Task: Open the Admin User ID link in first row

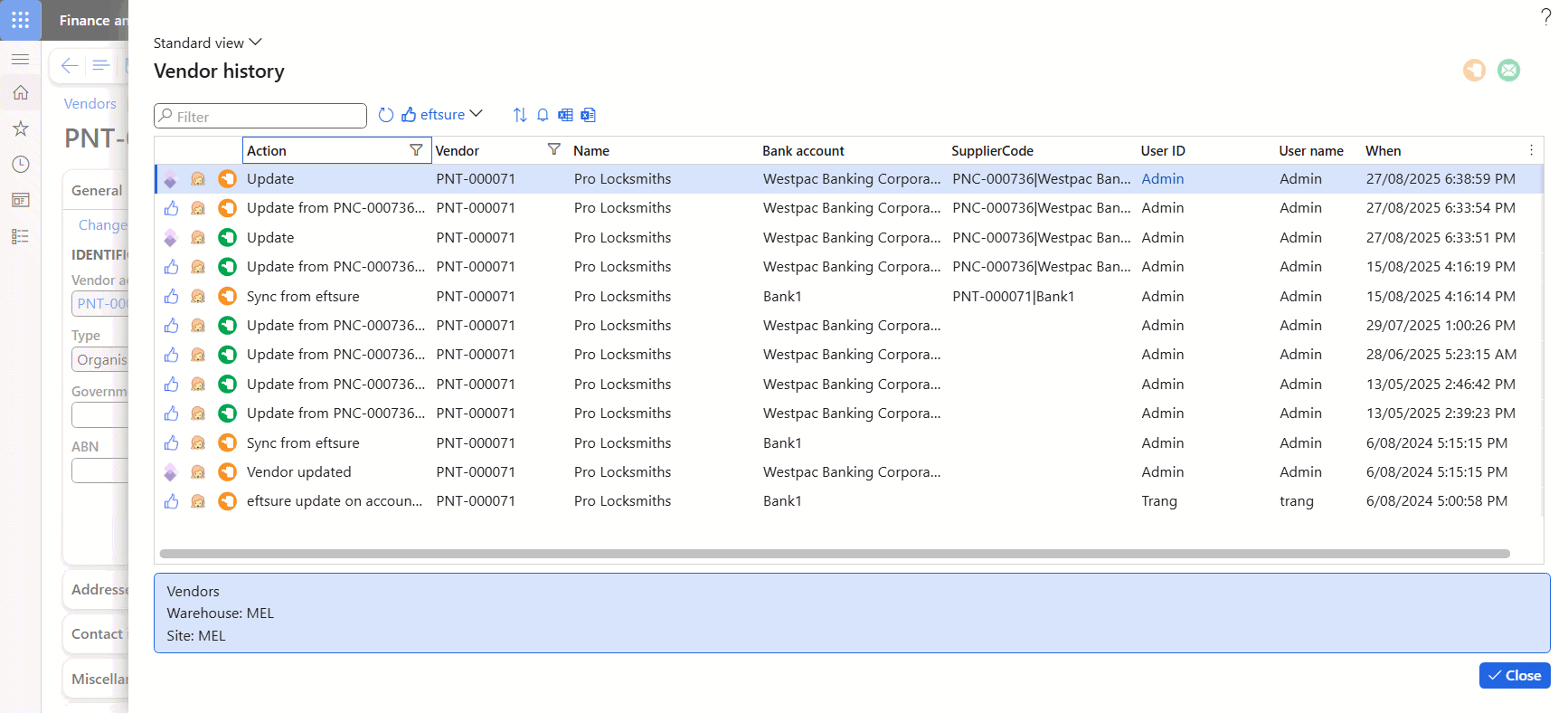Action: coord(1163,179)
